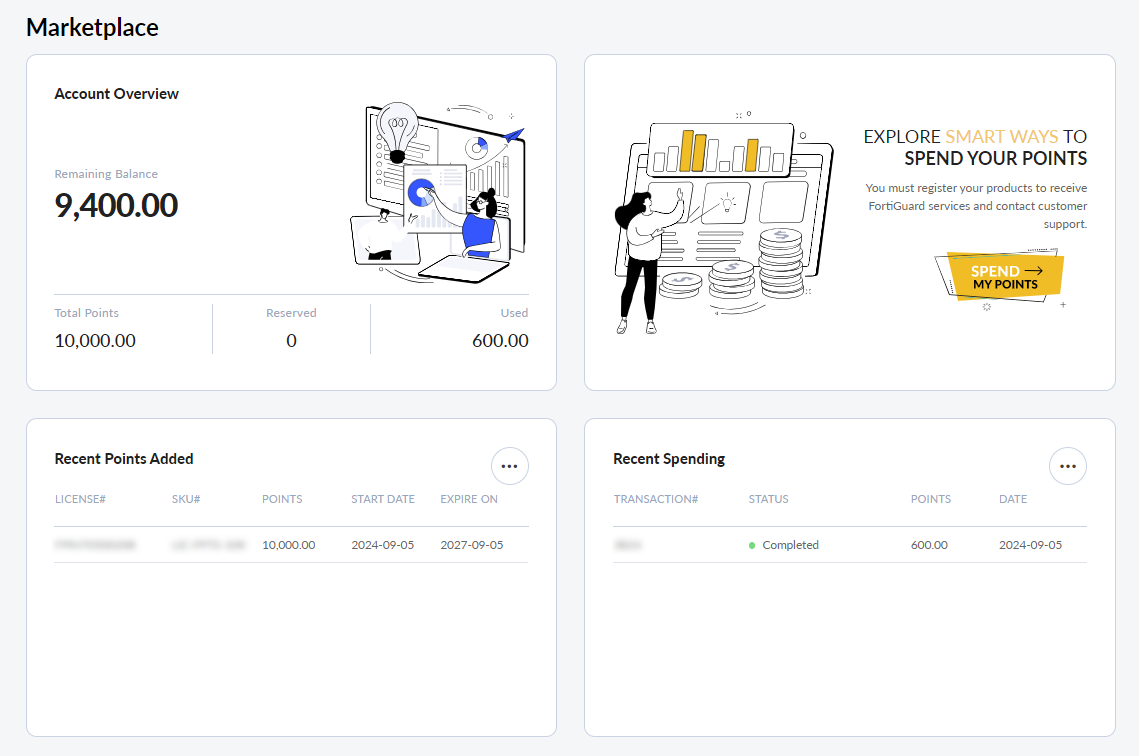Select the 600.00 points cell in Recent Spending
Viewport: 1139px width, 756px height.
[929, 545]
